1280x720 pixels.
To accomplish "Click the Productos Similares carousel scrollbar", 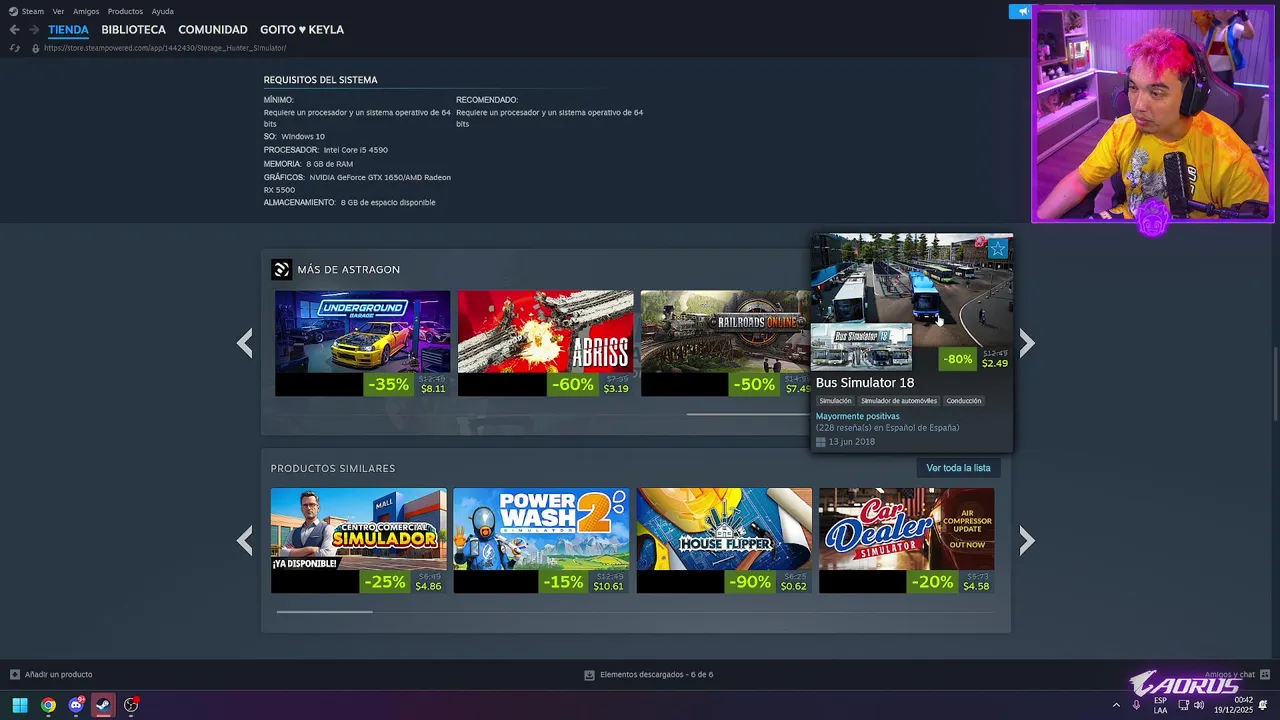I will (324, 611).
